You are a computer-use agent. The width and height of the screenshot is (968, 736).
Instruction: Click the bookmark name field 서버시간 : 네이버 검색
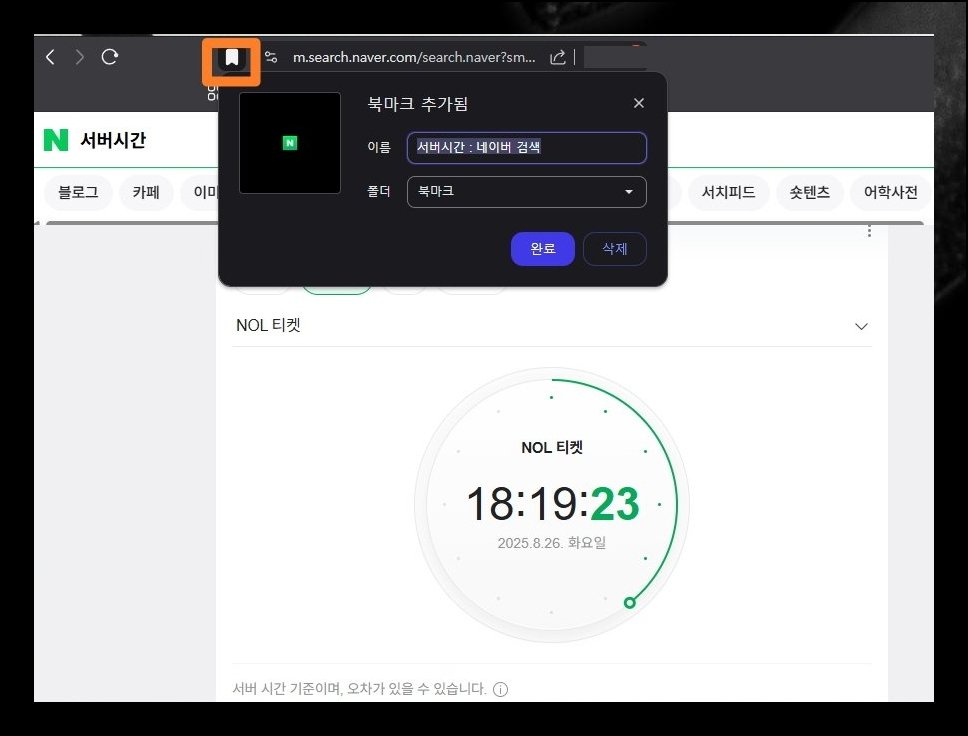[527, 148]
